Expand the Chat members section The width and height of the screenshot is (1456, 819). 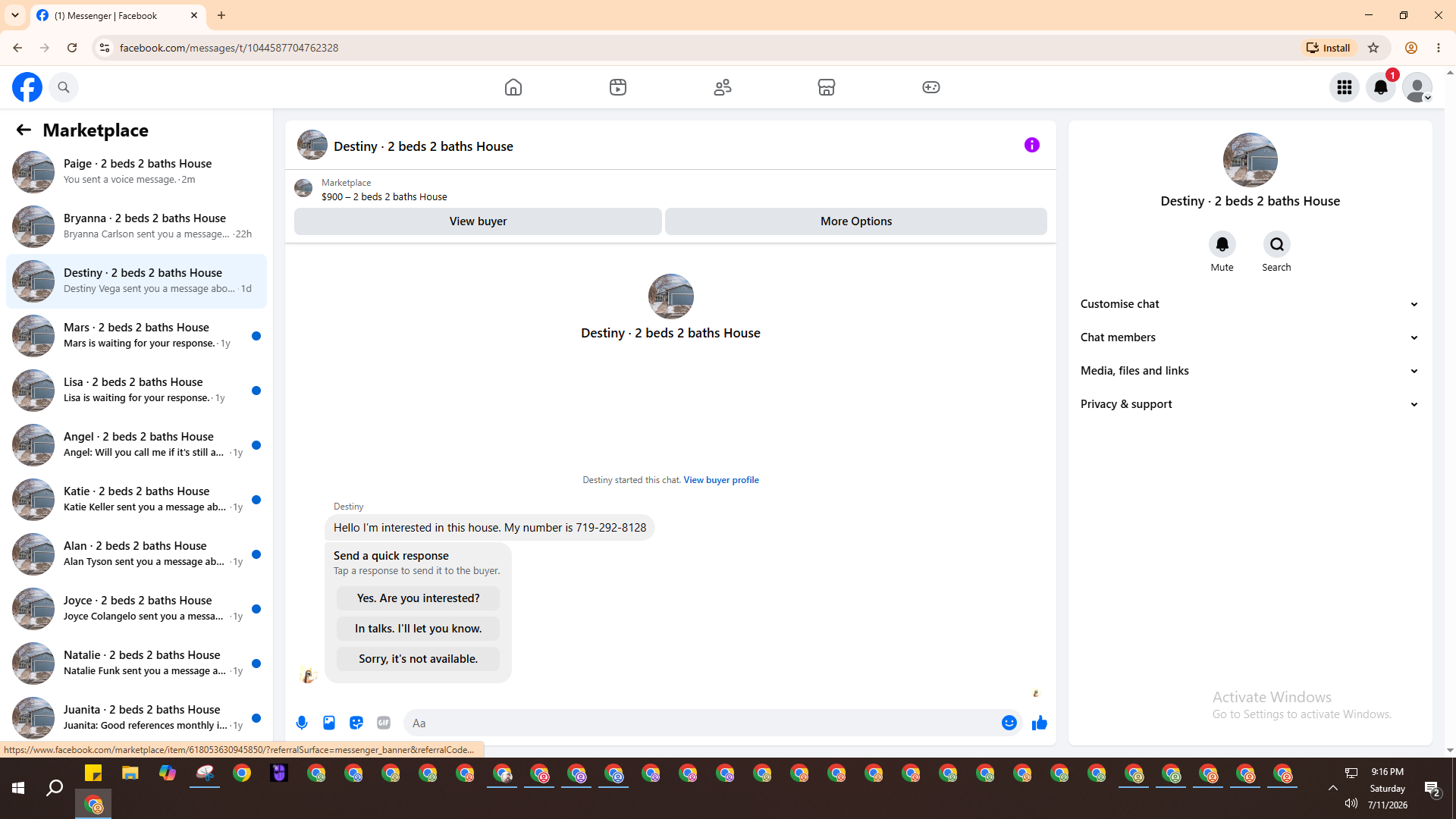tap(1250, 337)
